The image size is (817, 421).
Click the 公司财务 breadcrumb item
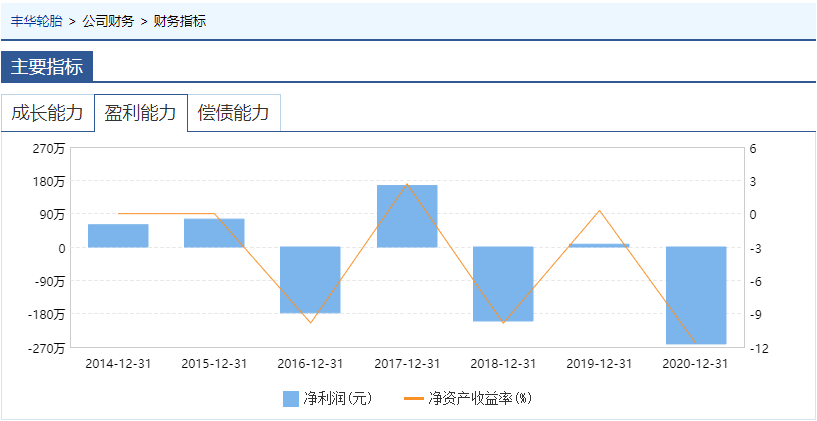(108, 21)
